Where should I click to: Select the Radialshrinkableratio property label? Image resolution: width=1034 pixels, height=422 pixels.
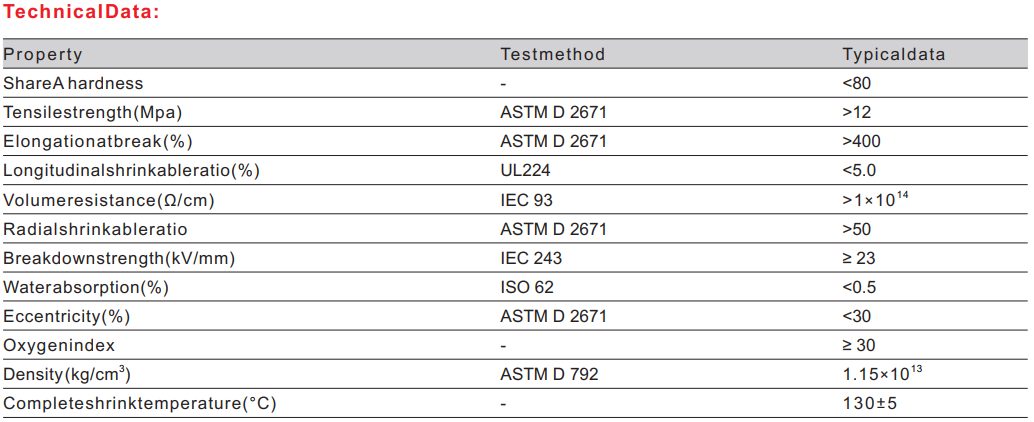pos(95,230)
